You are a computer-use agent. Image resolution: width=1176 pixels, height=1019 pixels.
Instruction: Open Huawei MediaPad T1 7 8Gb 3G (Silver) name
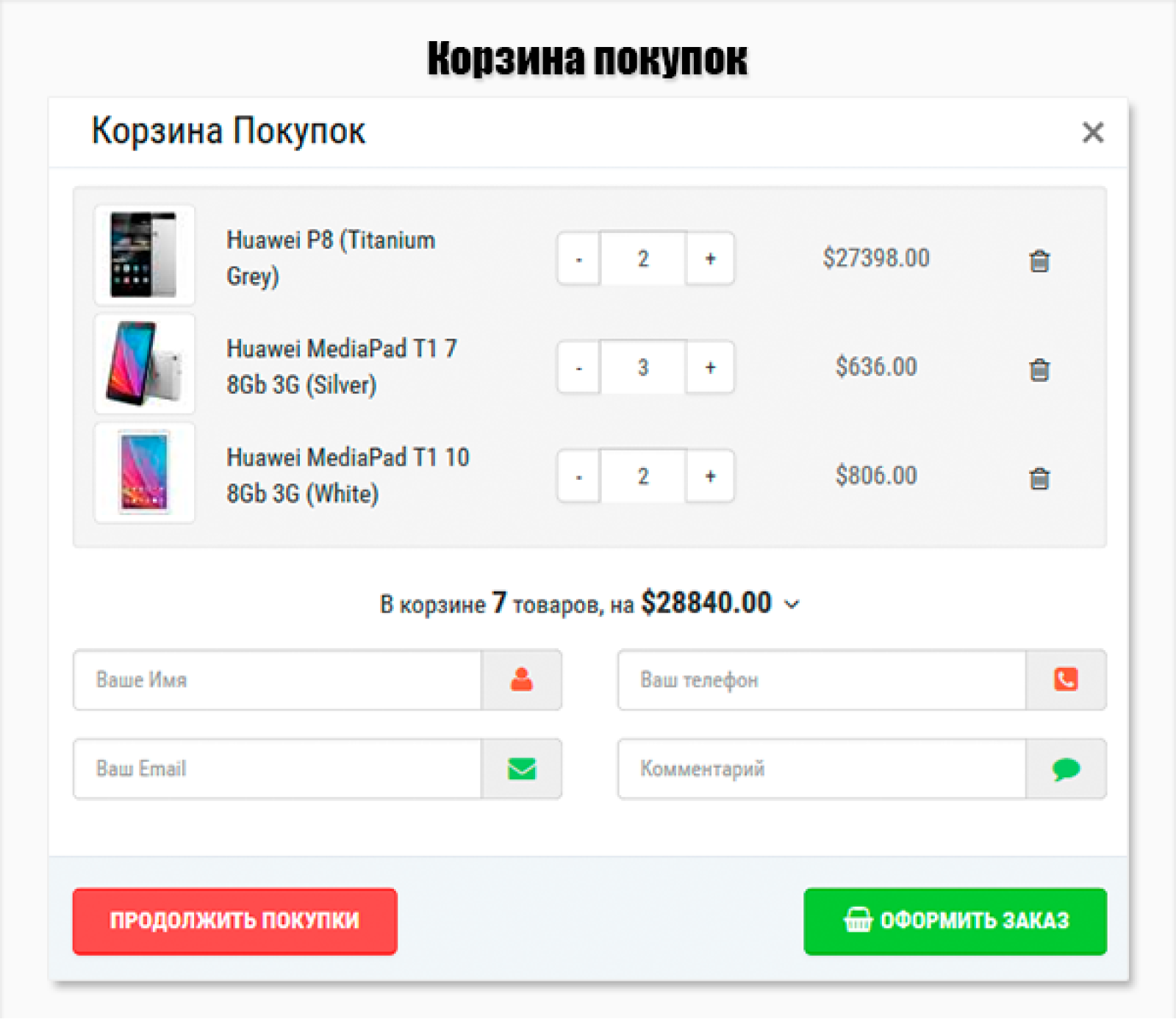pos(342,367)
